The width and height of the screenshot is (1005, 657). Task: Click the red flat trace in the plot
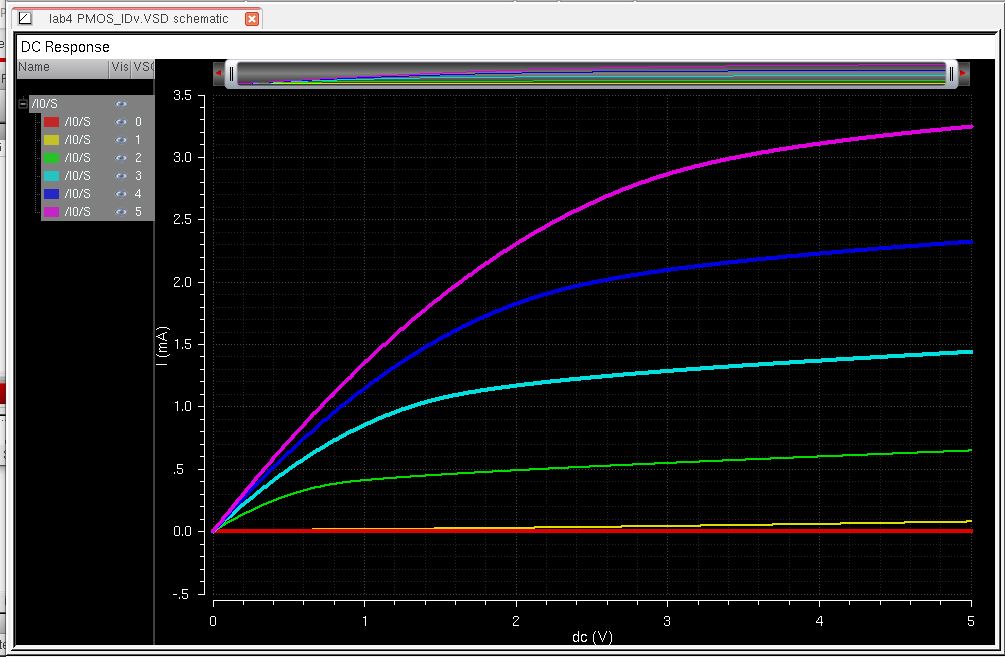pos(592,531)
